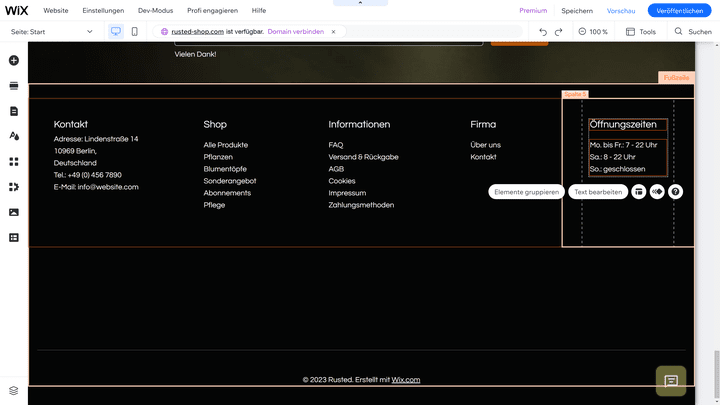This screenshot has width=720, height=405.
Task: Switch to desktop view
Action: (x=115, y=32)
